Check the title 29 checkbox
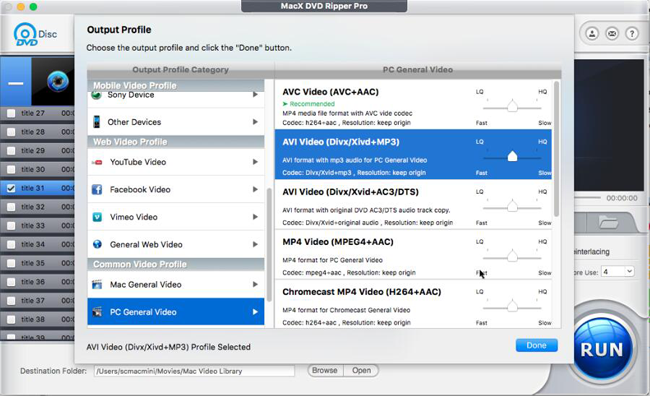The width and height of the screenshot is (650, 396). click(x=11, y=151)
